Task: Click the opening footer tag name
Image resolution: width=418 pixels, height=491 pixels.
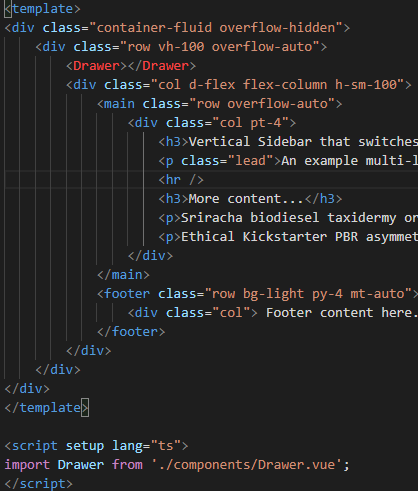Action: pos(127,294)
